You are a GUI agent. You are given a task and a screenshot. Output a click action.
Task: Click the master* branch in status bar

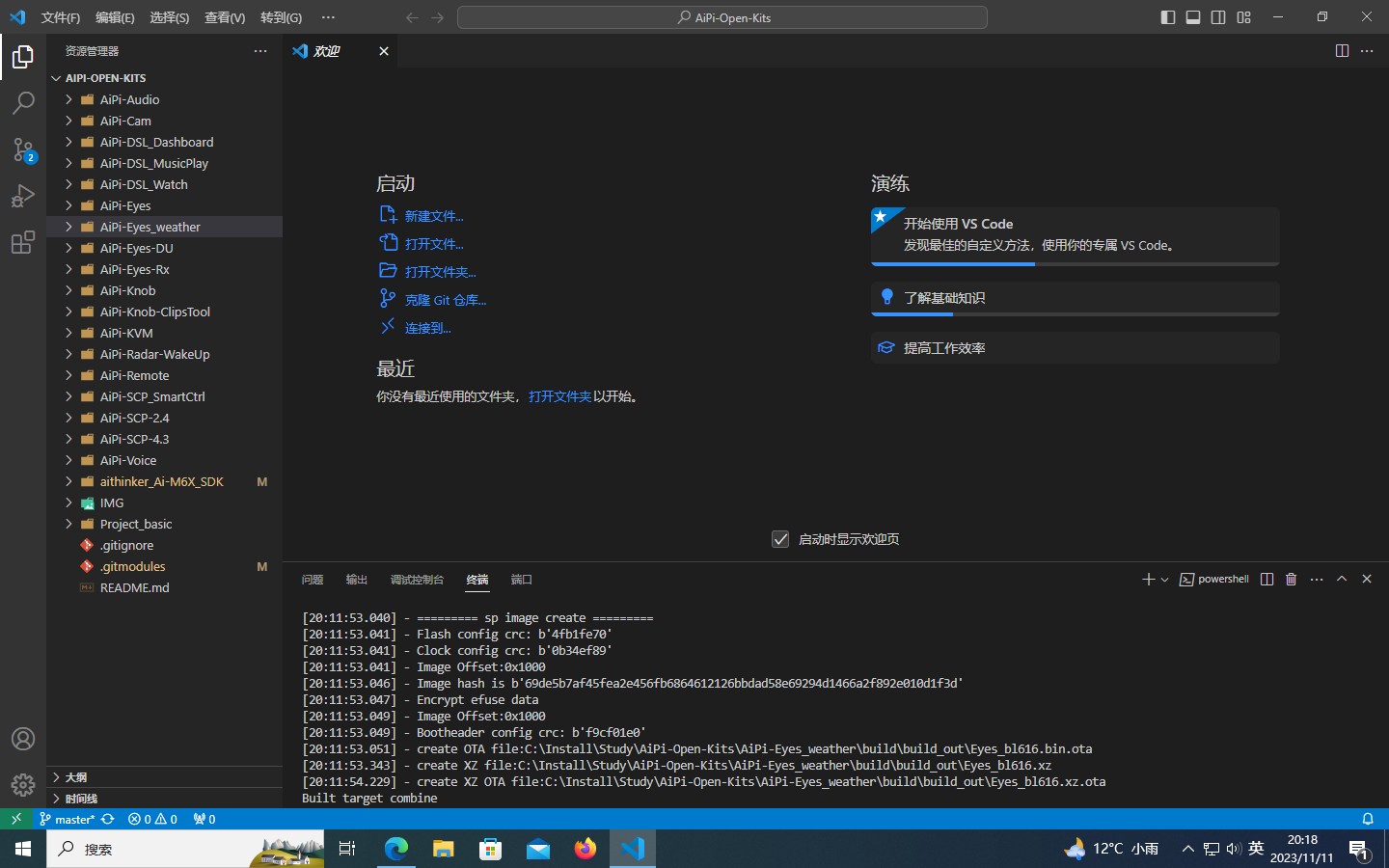point(67,819)
